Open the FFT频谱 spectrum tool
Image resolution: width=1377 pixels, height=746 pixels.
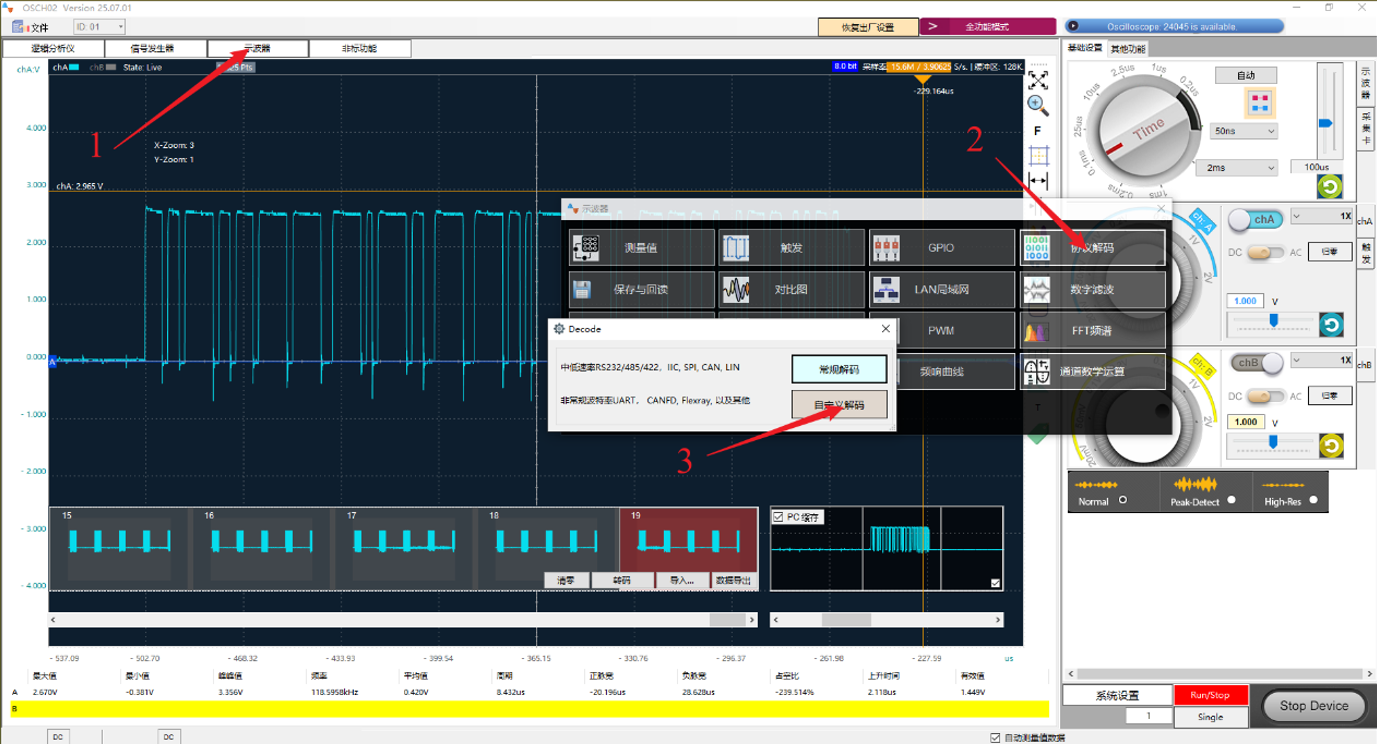pyautogui.click(x=1092, y=330)
